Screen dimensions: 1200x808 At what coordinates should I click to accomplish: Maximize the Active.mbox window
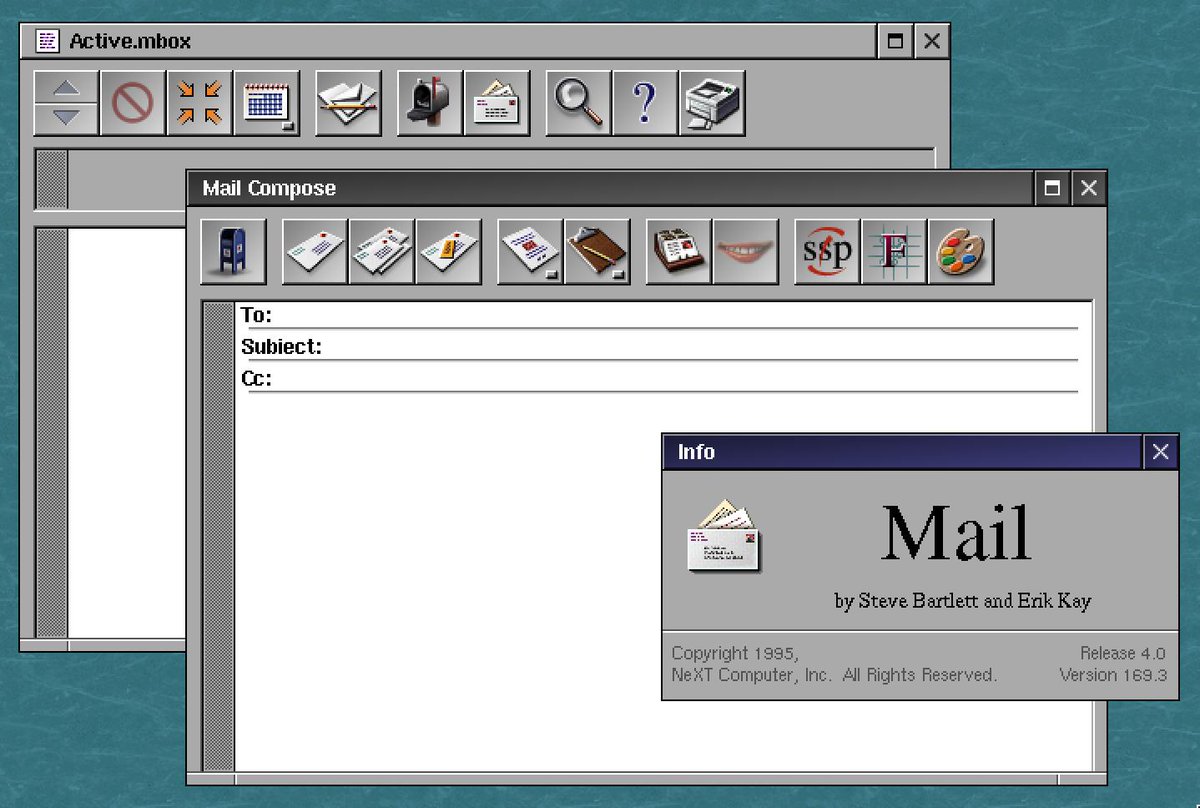point(895,41)
